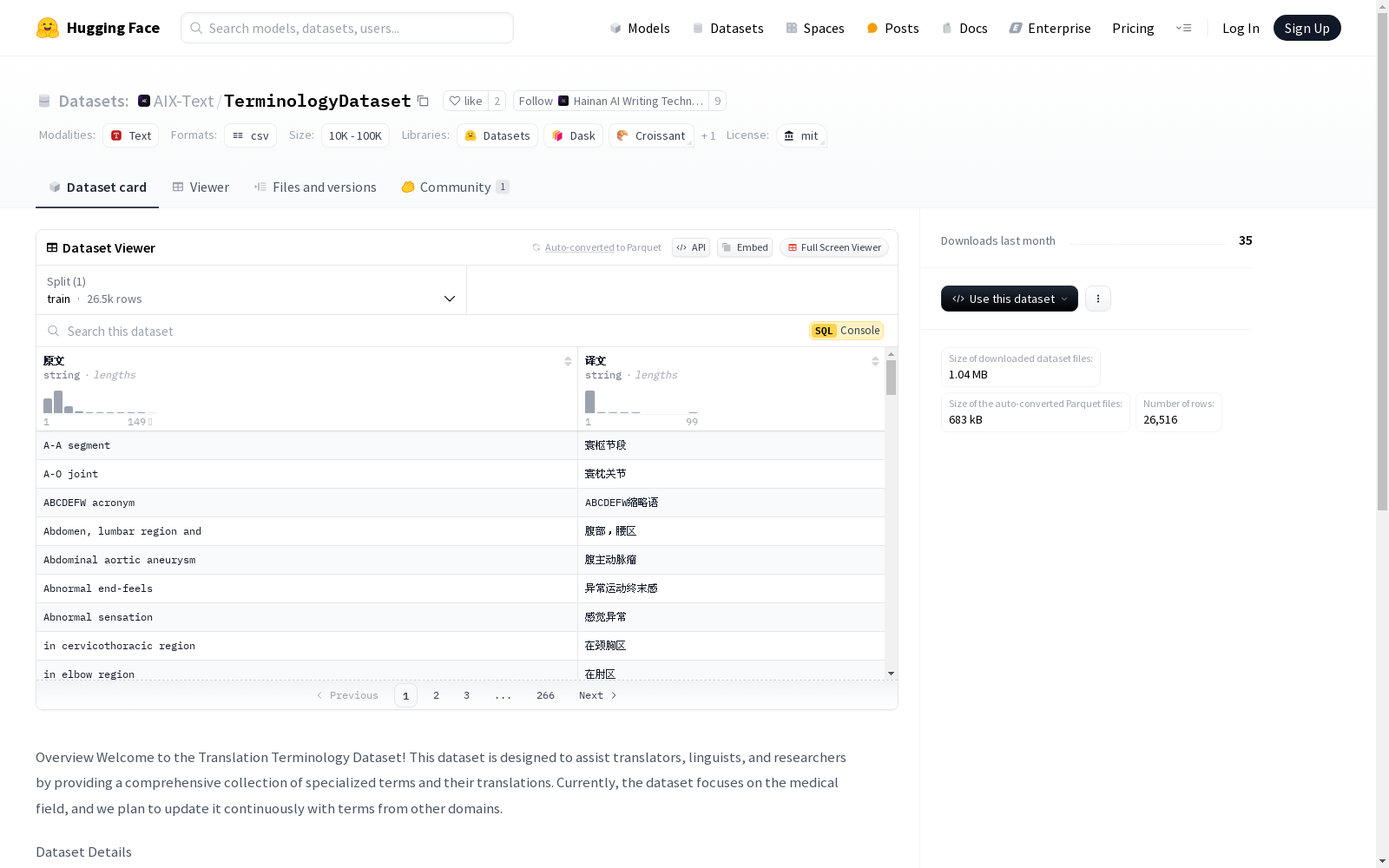
Task: Select the 'A-A segment' cell
Action: coord(306,445)
